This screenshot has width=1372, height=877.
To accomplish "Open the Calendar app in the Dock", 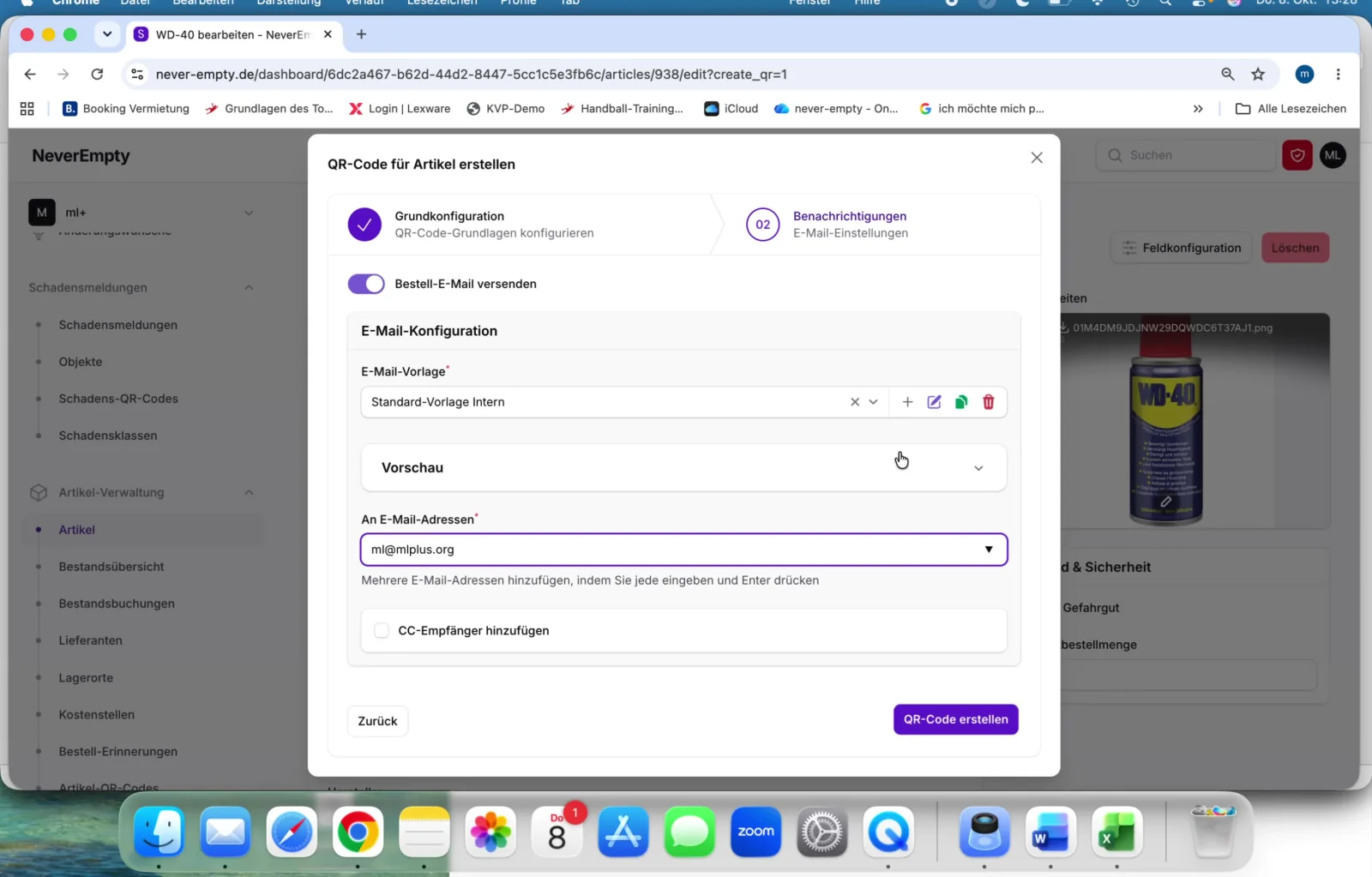I will (557, 832).
